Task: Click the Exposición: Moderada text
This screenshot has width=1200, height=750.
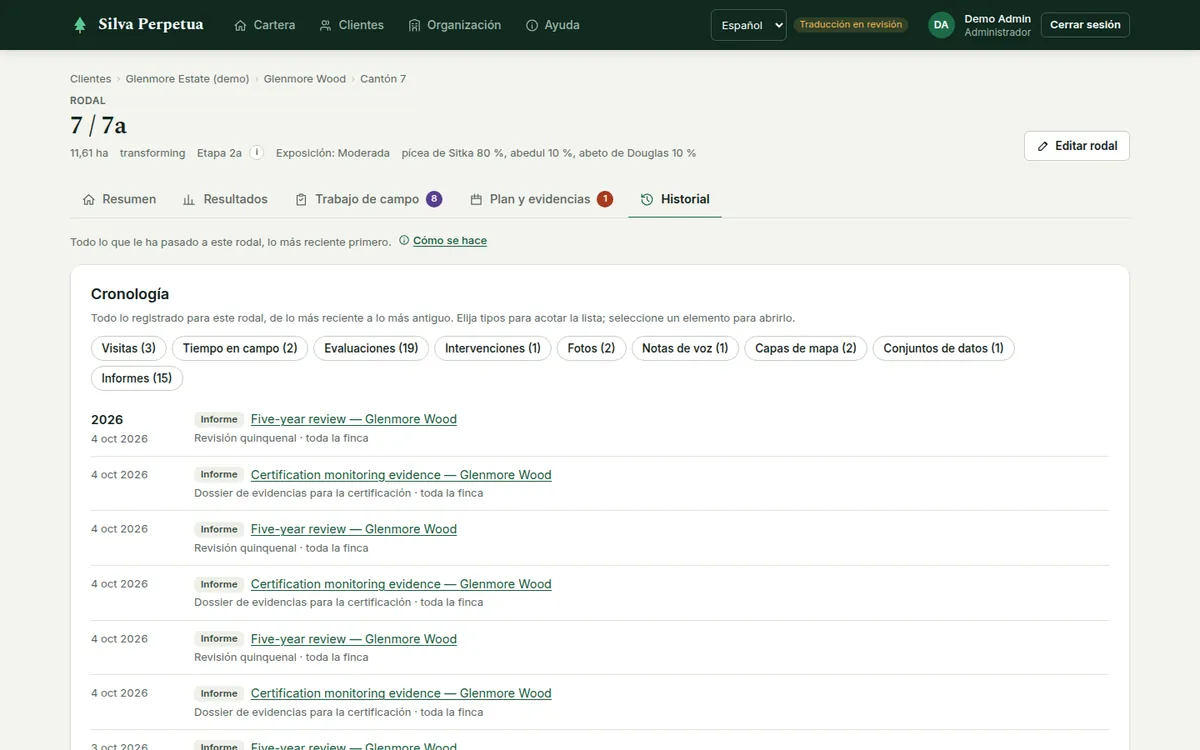Action: tap(333, 153)
